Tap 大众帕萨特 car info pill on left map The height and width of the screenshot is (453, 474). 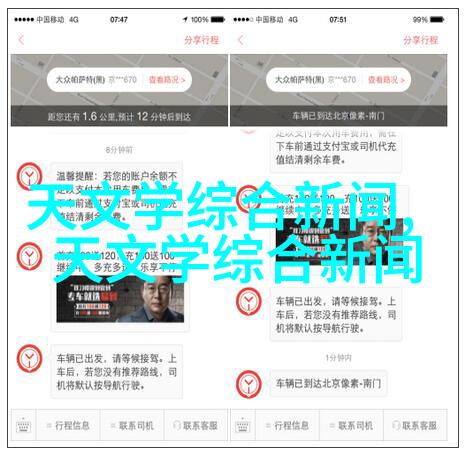[119, 80]
